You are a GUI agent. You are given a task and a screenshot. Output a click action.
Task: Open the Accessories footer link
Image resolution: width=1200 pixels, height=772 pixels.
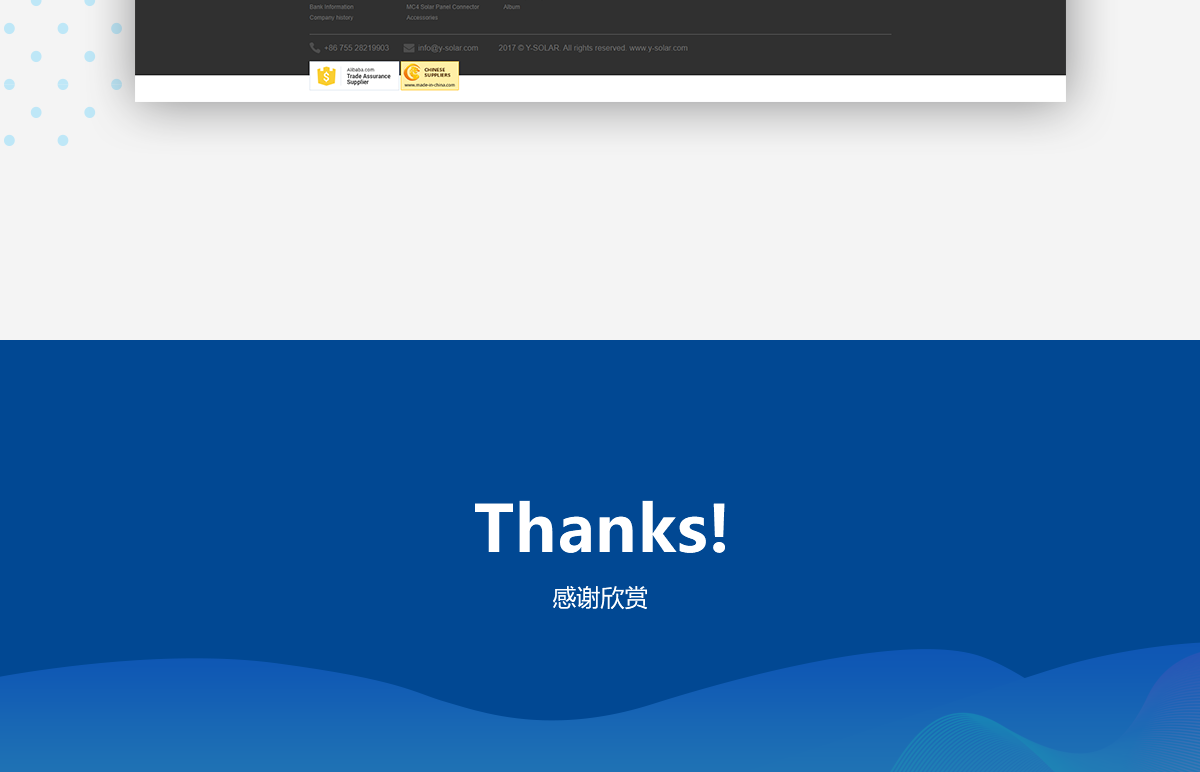click(x=422, y=18)
